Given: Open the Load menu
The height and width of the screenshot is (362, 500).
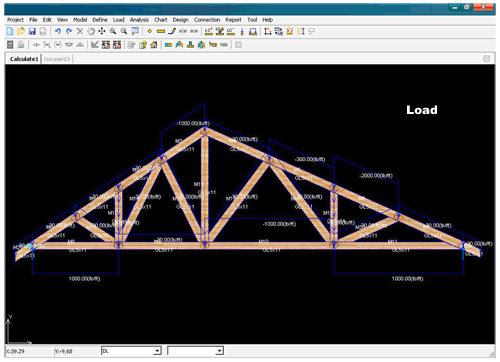Looking at the screenshot, I should [x=118, y=20].
